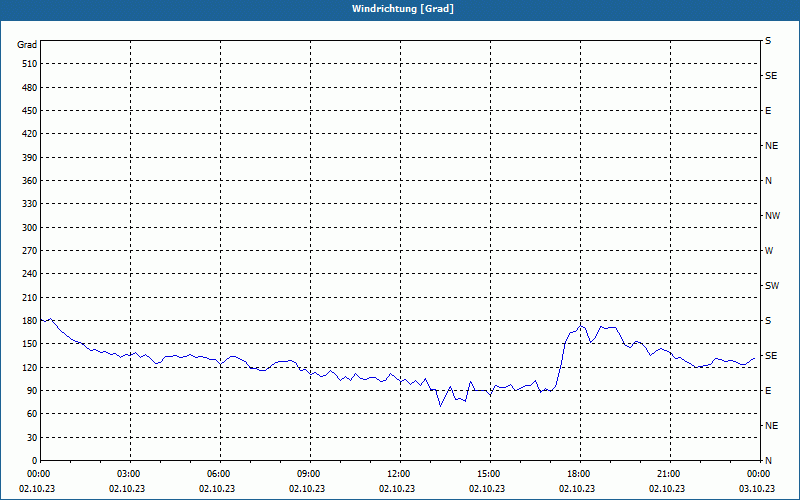This screenshot has height=500, width=800.
Task: Click the 270 y-axis value
Action: coord(30,251)
